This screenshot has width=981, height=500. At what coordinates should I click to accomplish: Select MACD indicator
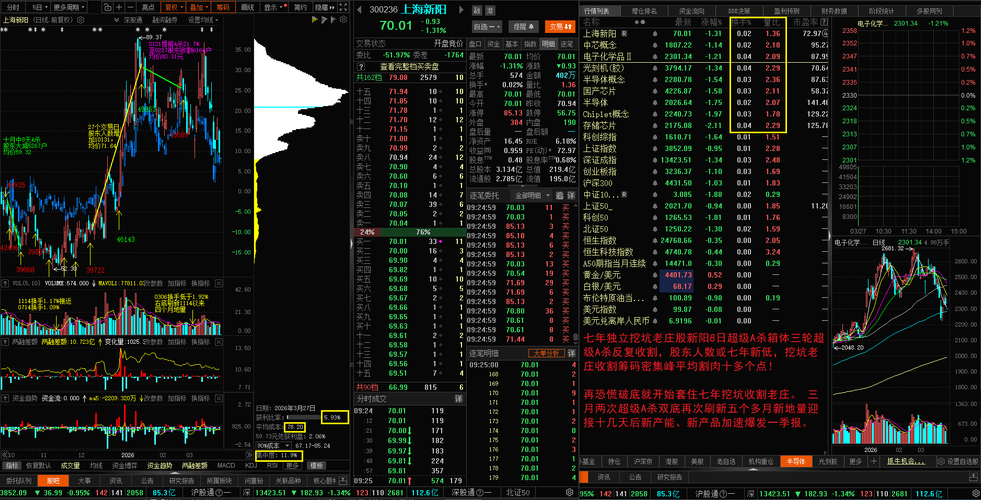[226, 466]
